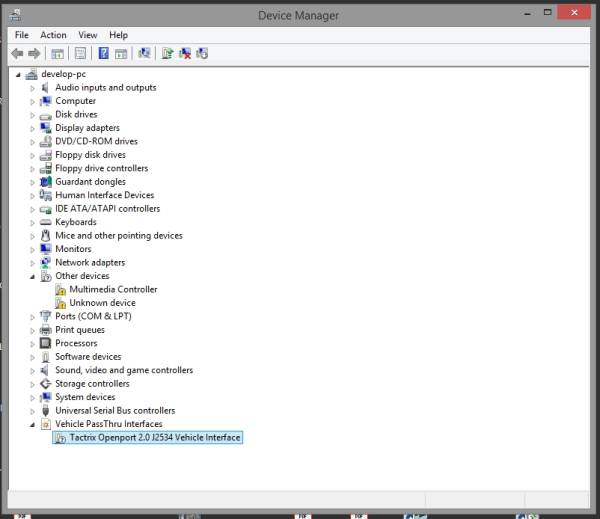The width and height of the screenshot is (600, 519).
Task: Select Sound, video and game controllers
Action: 124,370
